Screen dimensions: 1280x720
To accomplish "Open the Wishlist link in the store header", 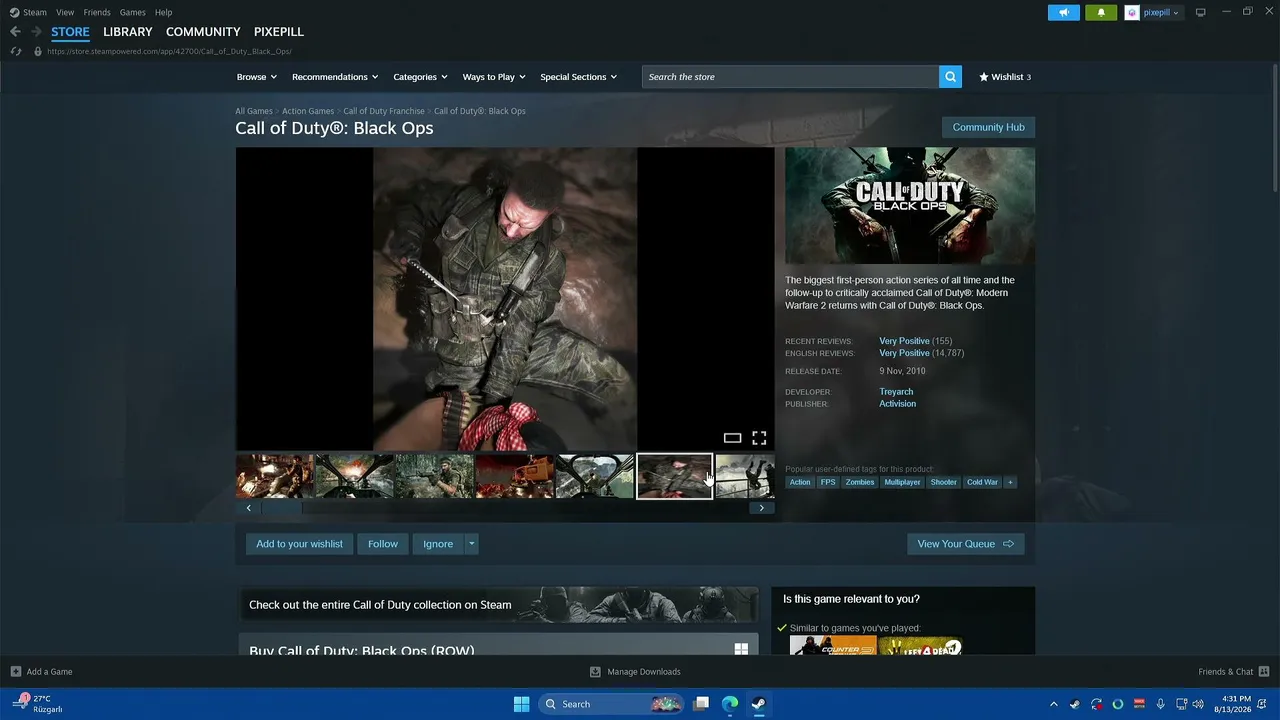I will [x=1005, y=77].
